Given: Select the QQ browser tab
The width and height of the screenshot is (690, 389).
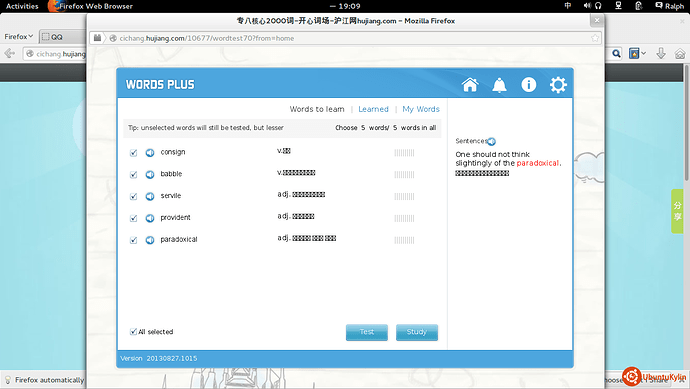Looking at the screenshot, I should coord(62,37).
